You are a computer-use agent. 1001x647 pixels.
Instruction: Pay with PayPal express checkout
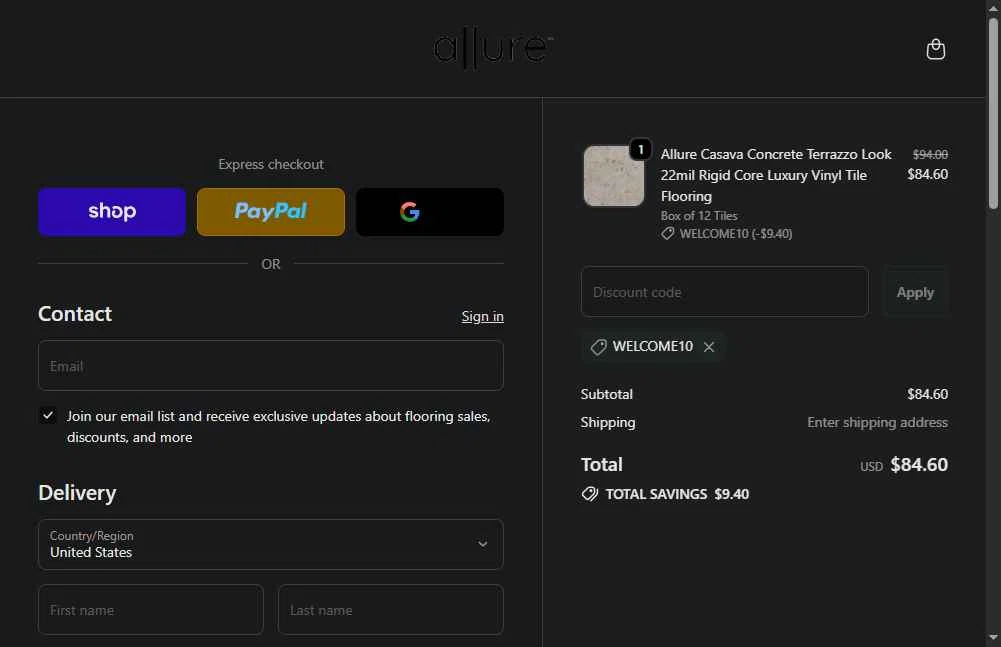pos(271,211)
